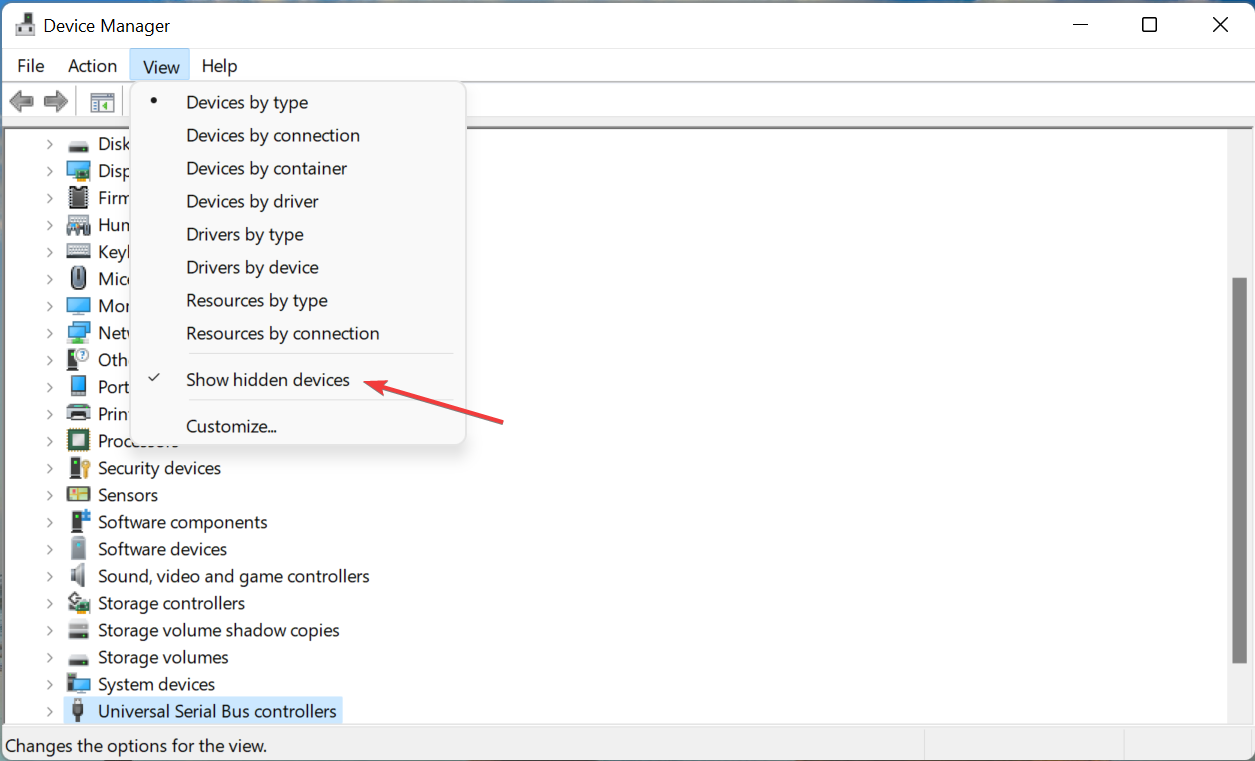Select Devices by driver view
This screenshot has height=761, width=1255.
pyautogui.click(x=298, y=201)
